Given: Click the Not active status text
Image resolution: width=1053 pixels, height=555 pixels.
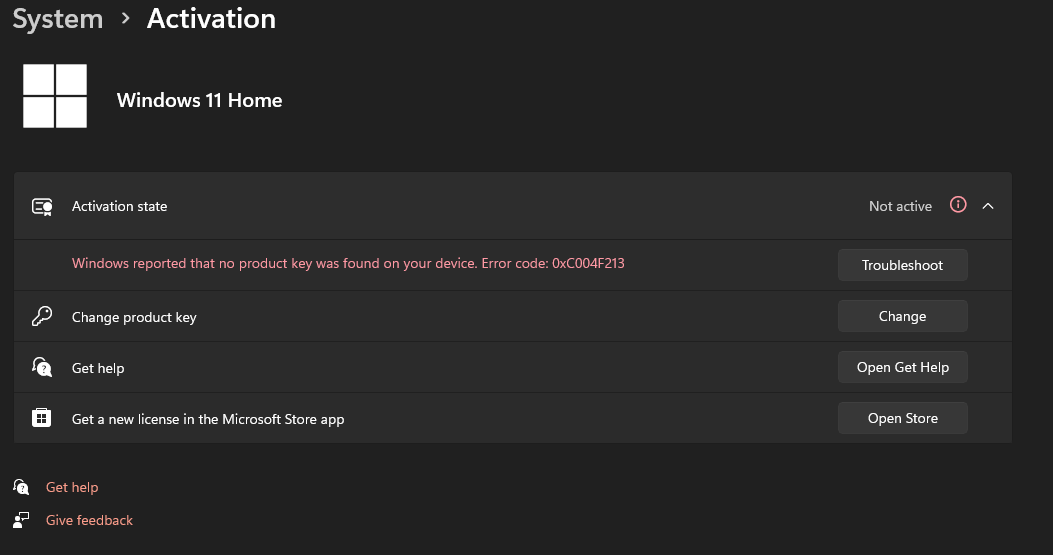Looking at the screenshot, I should [900, 206].
